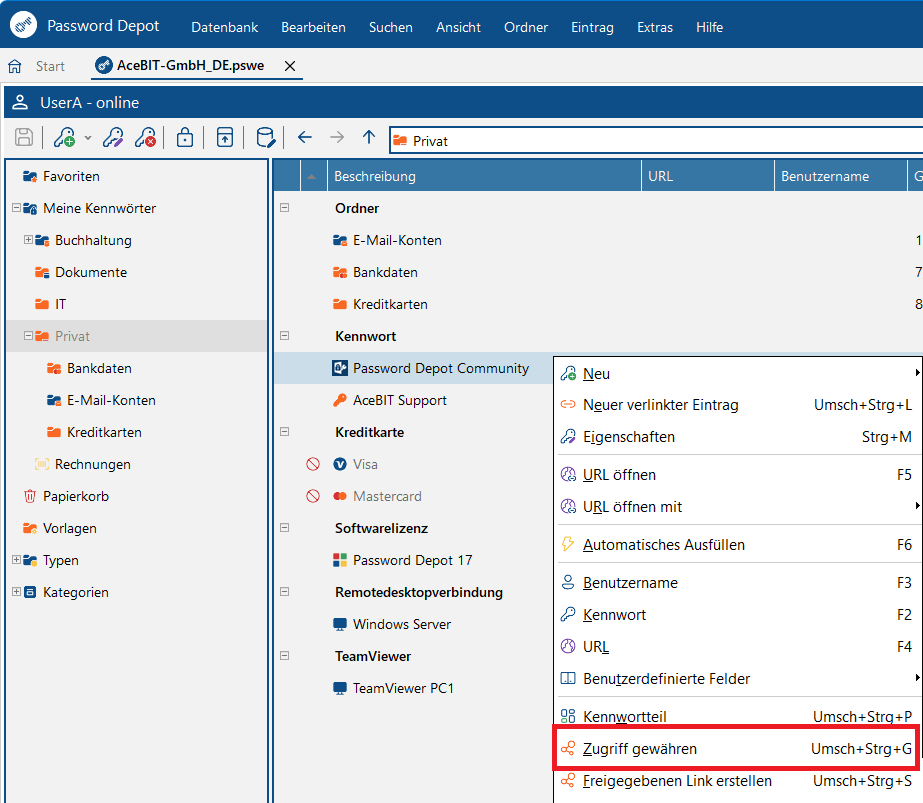The image size is (923, 803).
Task: Open the Bearbeiten menu
Action: tap(313, 27)
